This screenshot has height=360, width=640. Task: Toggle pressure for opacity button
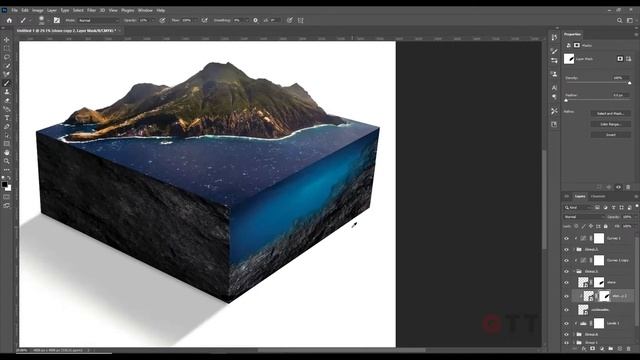point(162,20)
